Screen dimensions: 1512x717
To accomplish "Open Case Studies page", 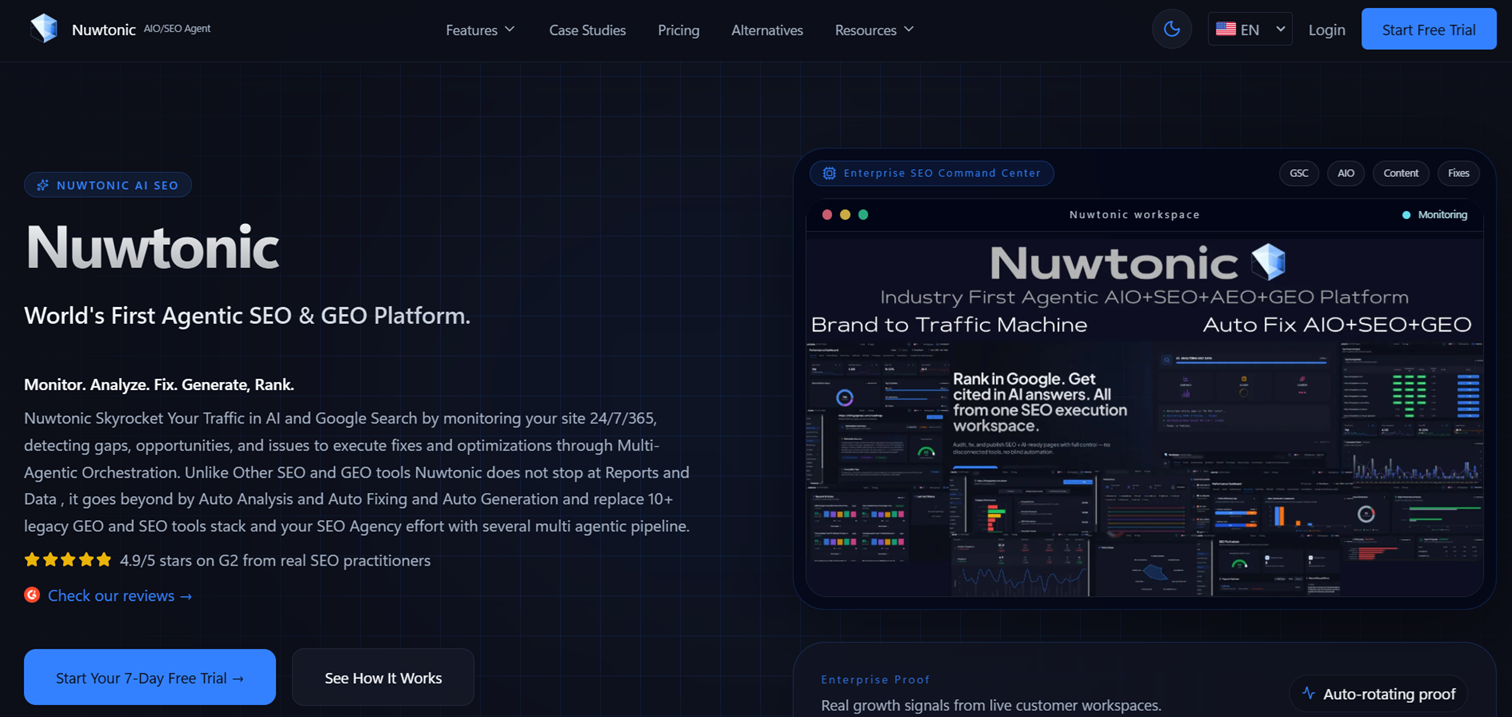I will pyautogui.click(x=587, y=30).
